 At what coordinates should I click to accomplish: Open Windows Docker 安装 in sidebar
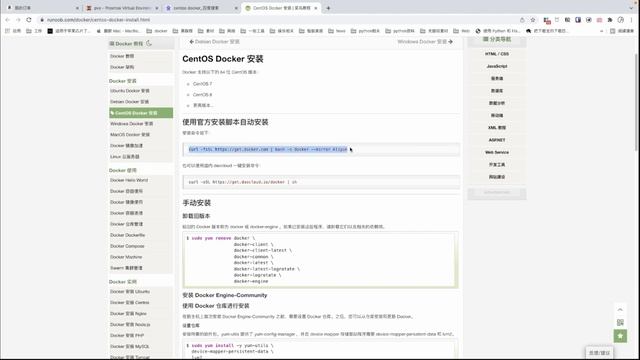click(x=131, y=124)
